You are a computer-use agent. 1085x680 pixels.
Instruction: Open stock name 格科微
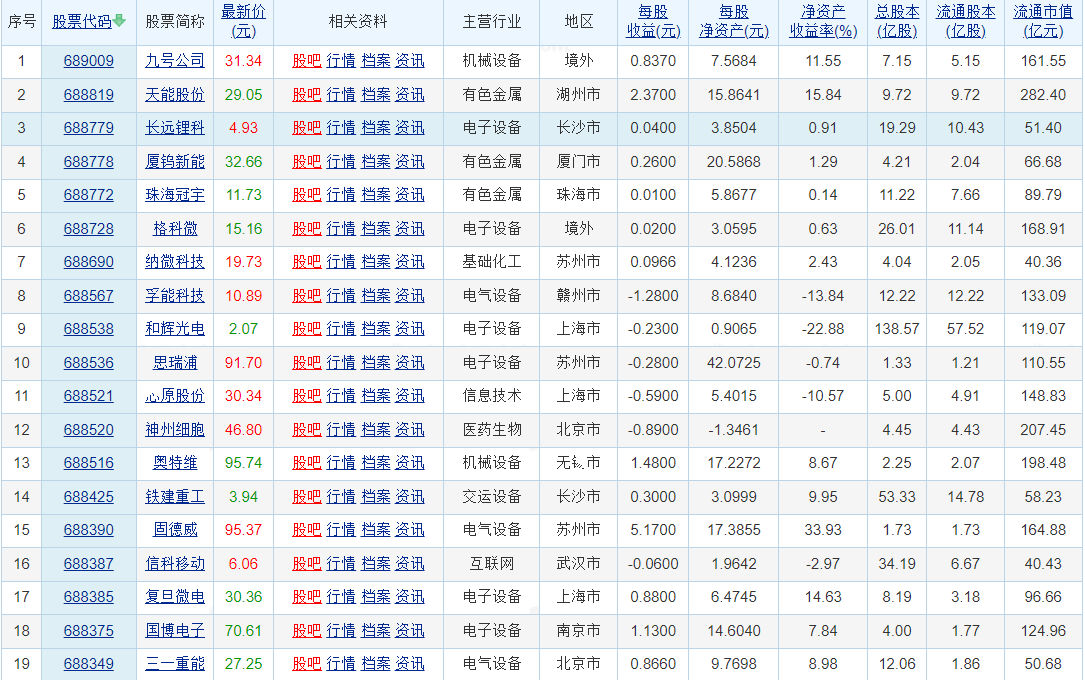(175, 229)
